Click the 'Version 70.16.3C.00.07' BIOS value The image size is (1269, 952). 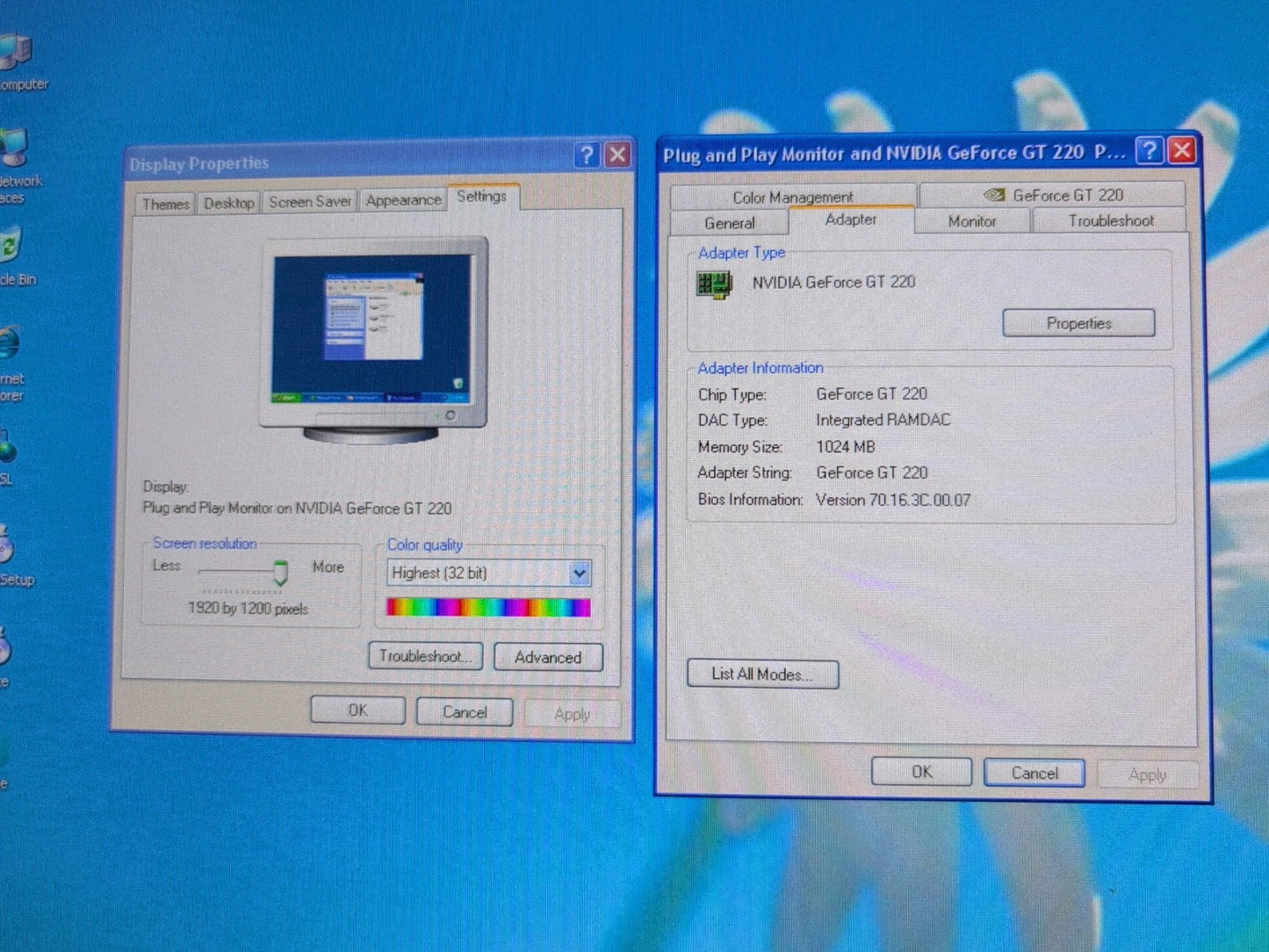coord(893,500)
